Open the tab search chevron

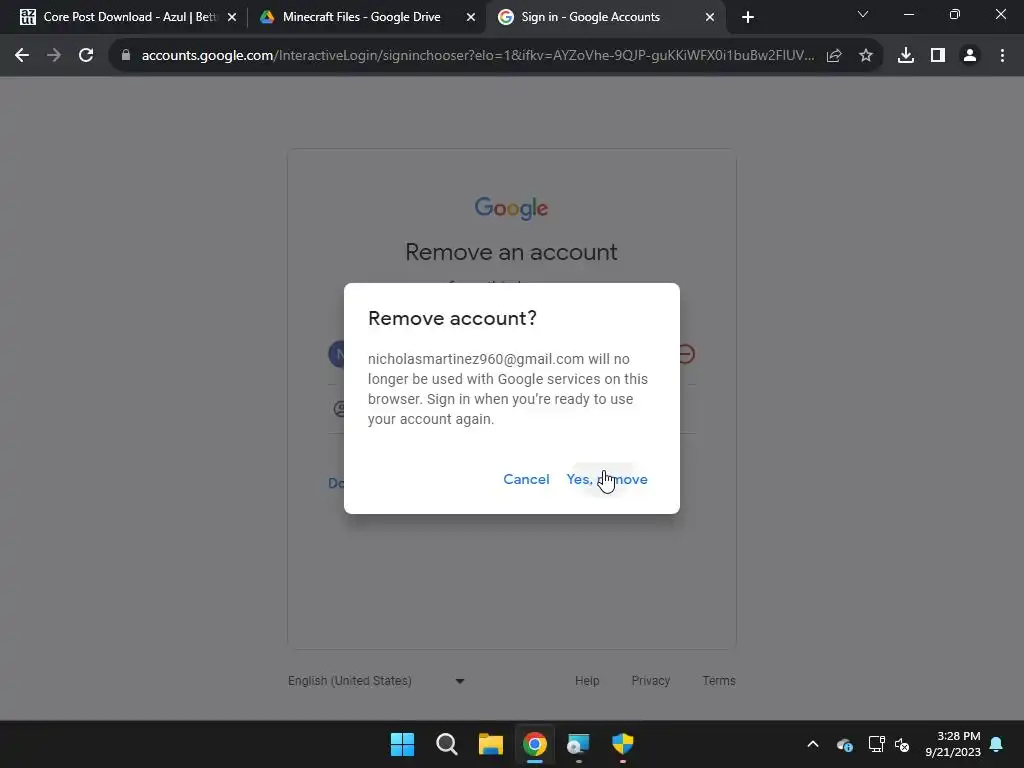(863, 14)
